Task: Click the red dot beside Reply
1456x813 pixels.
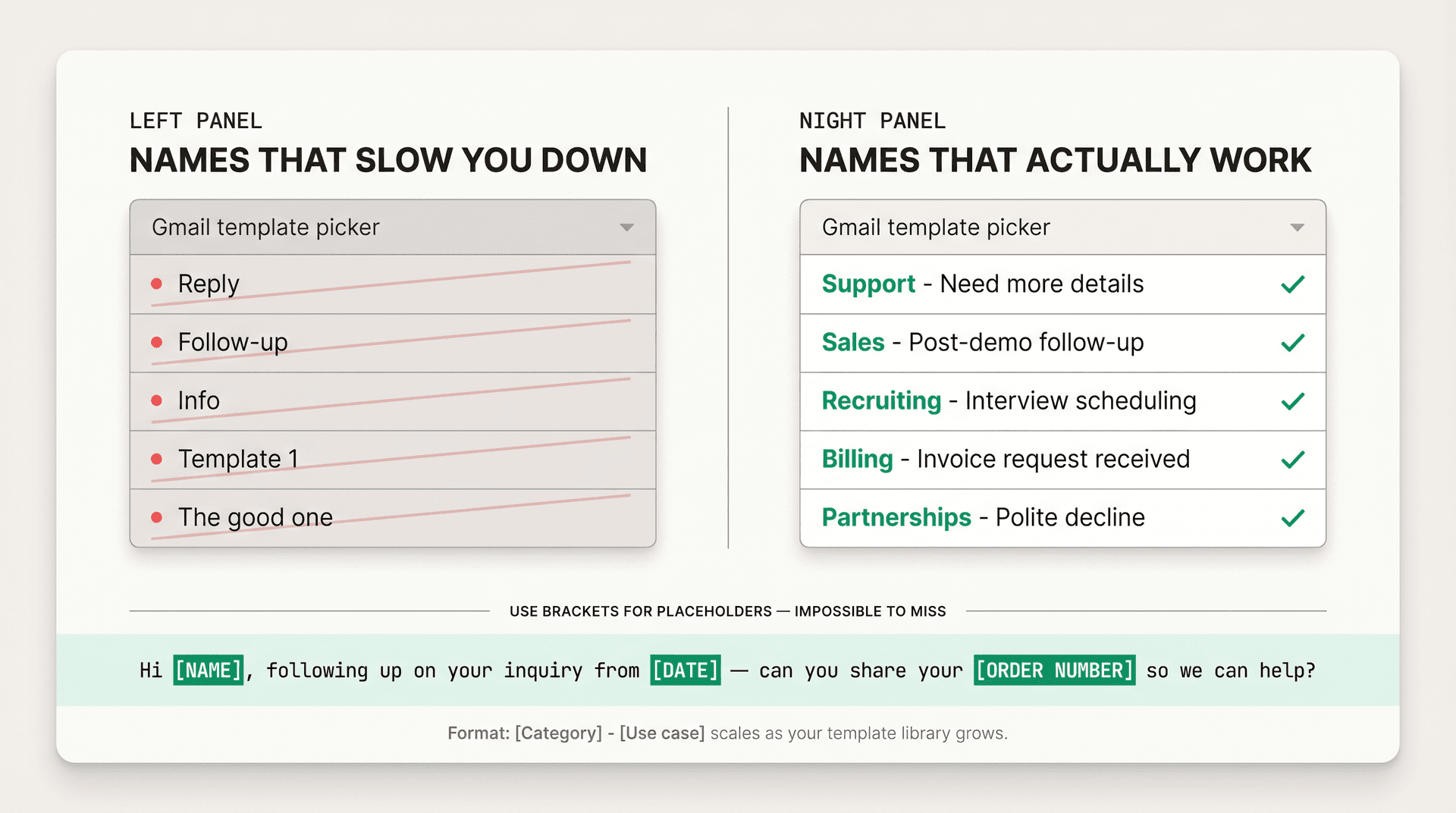Action: [x=157, y=284]
